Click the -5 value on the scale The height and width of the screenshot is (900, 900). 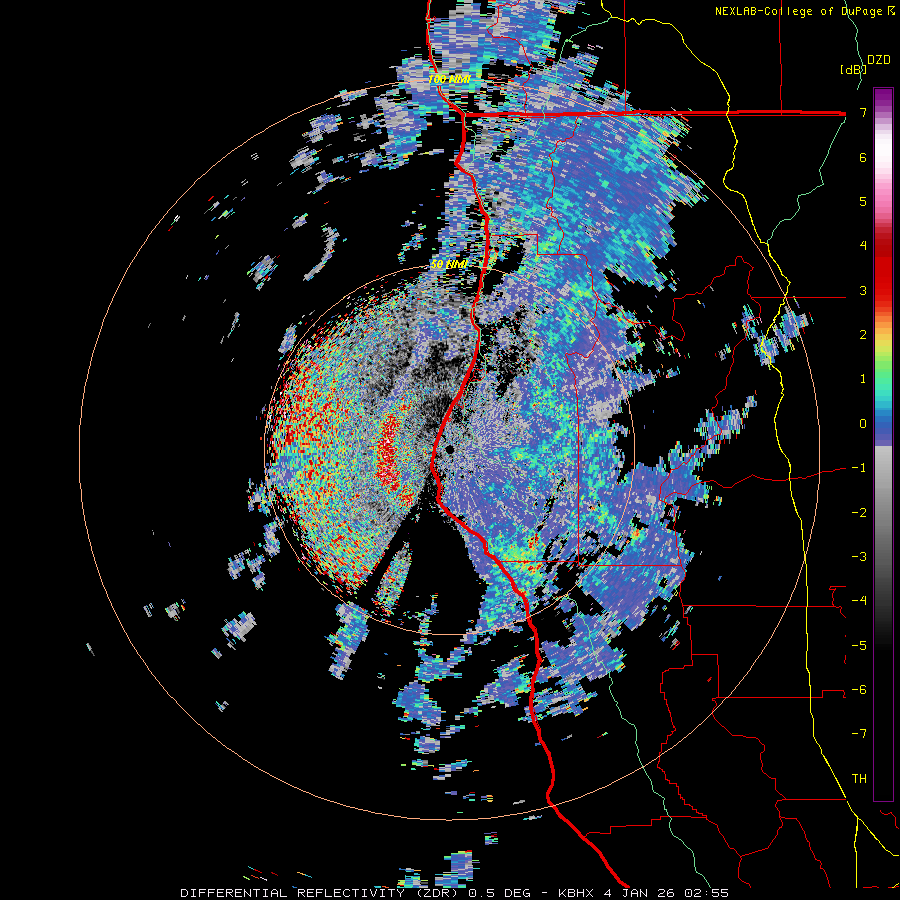(x=859, y=646)
